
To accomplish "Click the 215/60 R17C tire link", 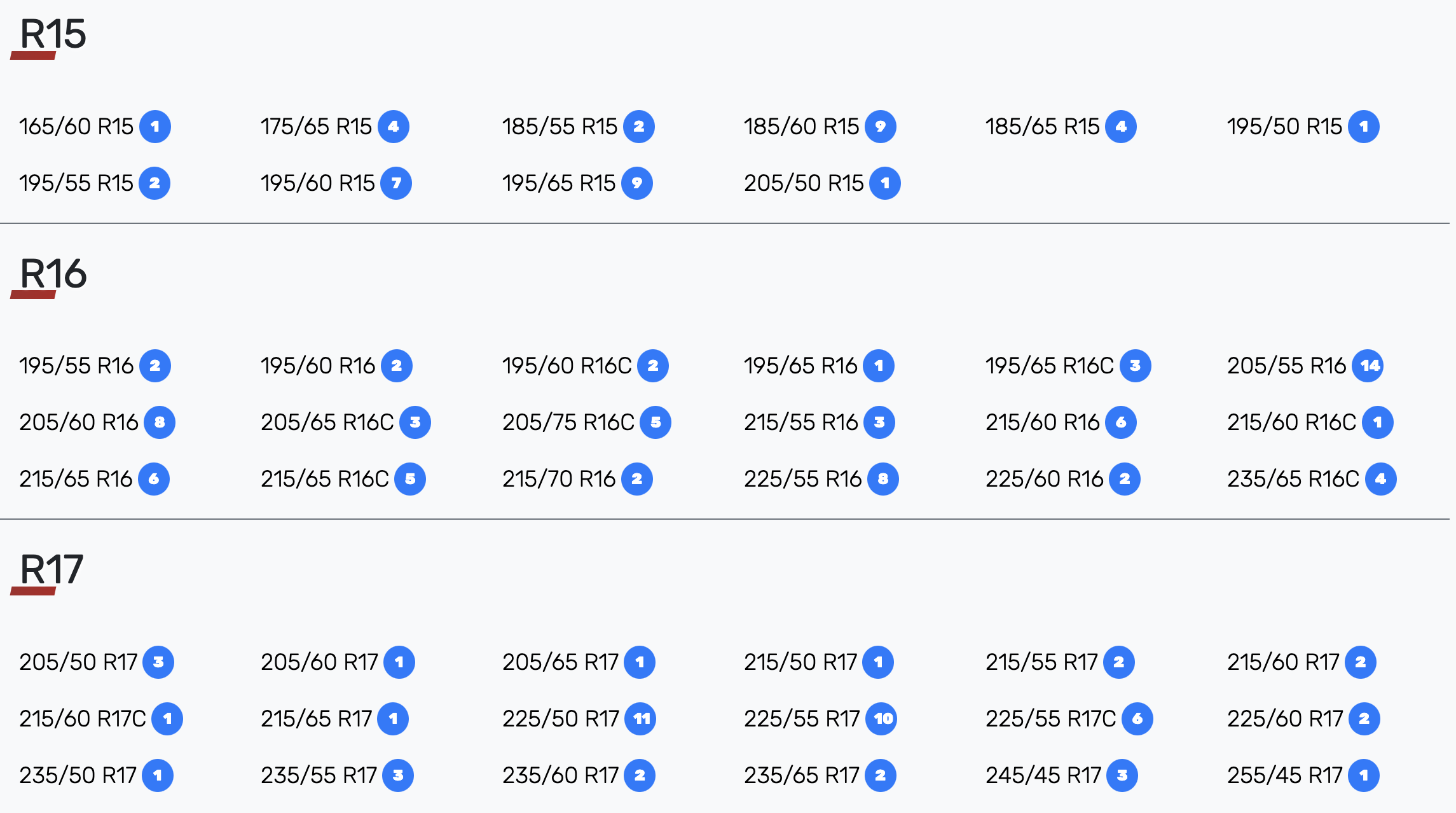I will [83, 719].
